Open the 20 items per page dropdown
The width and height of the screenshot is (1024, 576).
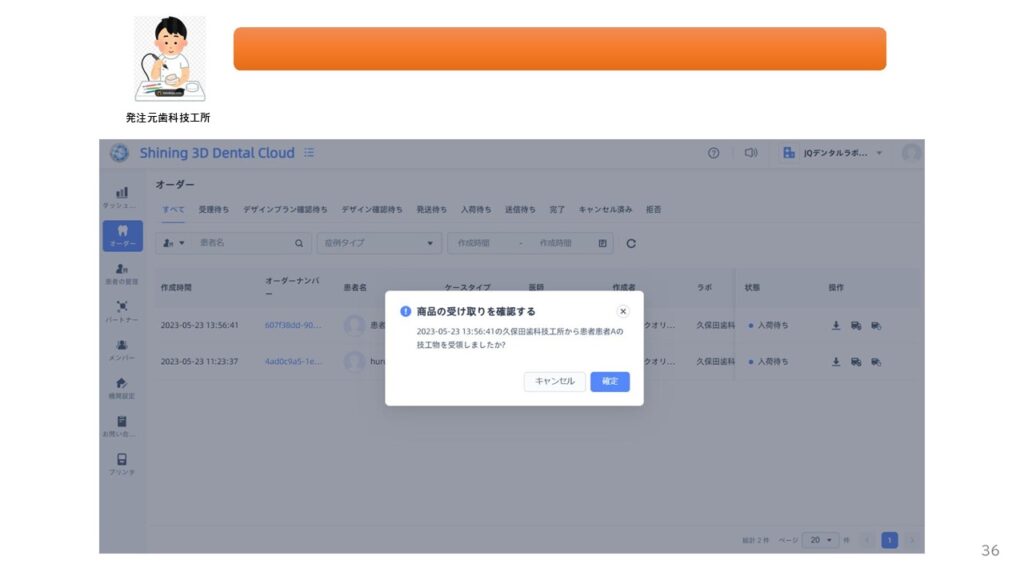click(821, 540)
